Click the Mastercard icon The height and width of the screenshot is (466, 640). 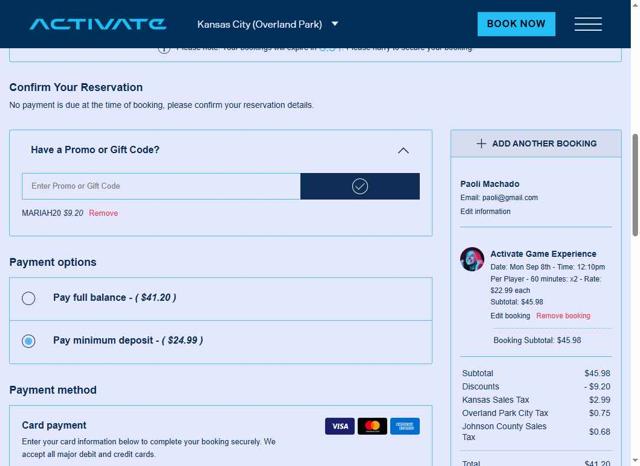pos(372,426)
